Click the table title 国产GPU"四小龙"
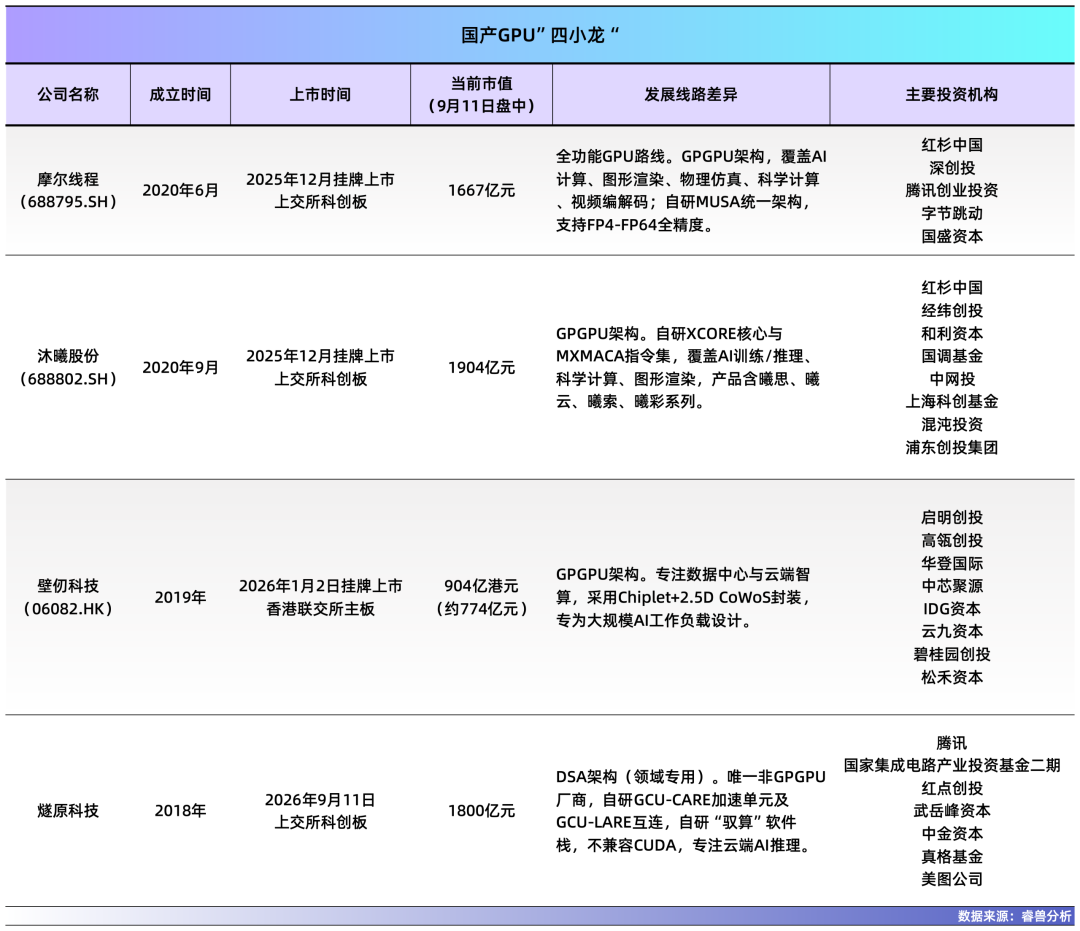This screenshot has width=1080, height=931. coord(539,34)
